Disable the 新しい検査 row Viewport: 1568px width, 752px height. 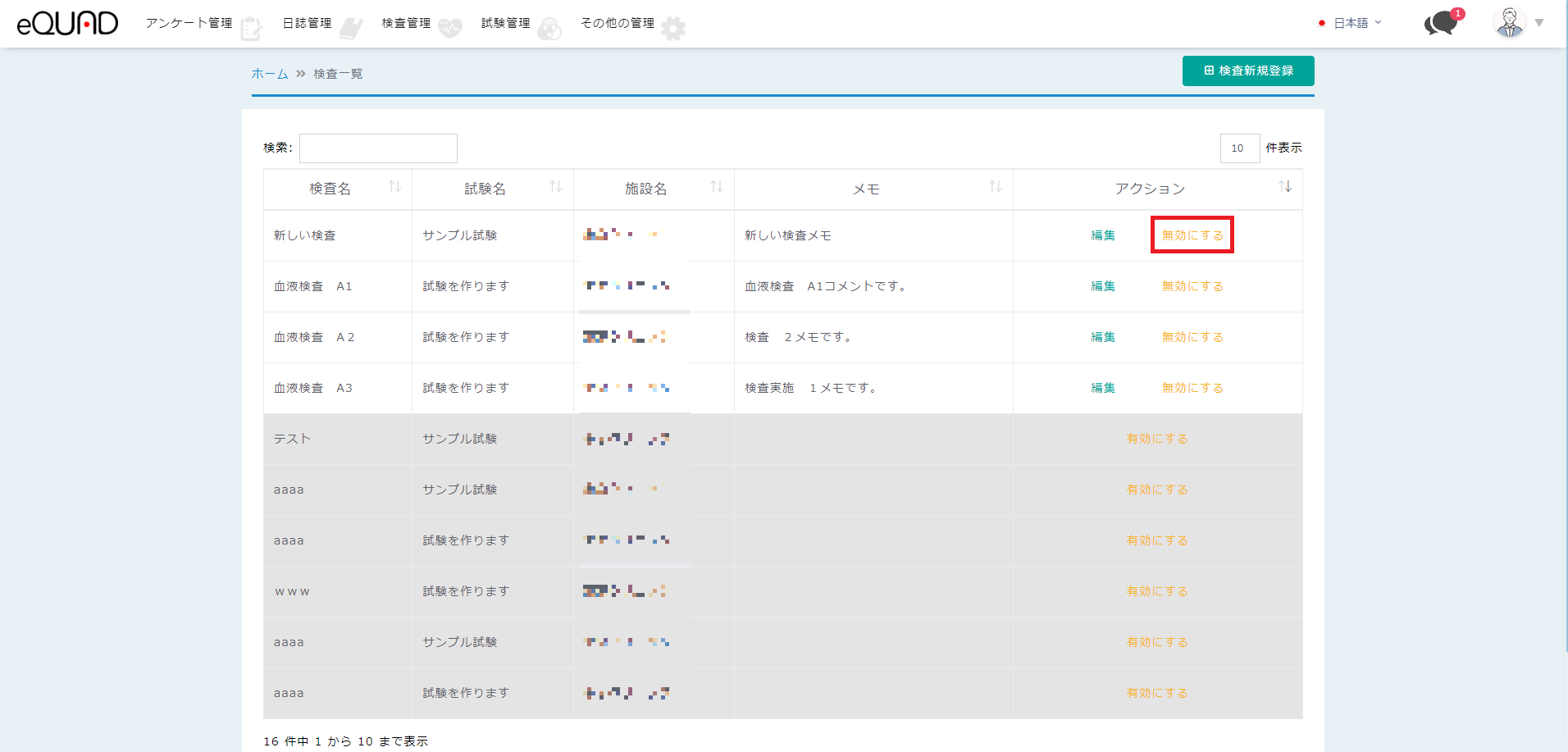1192,235
